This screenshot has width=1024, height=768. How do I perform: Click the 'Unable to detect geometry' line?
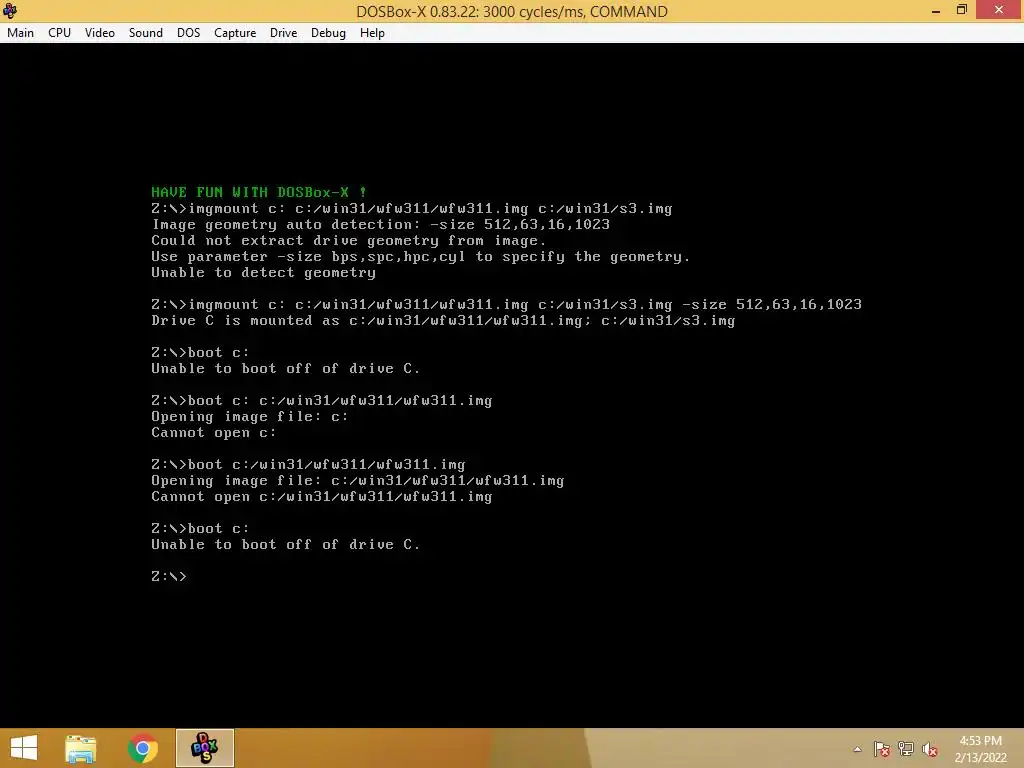[x=263, y=272]
